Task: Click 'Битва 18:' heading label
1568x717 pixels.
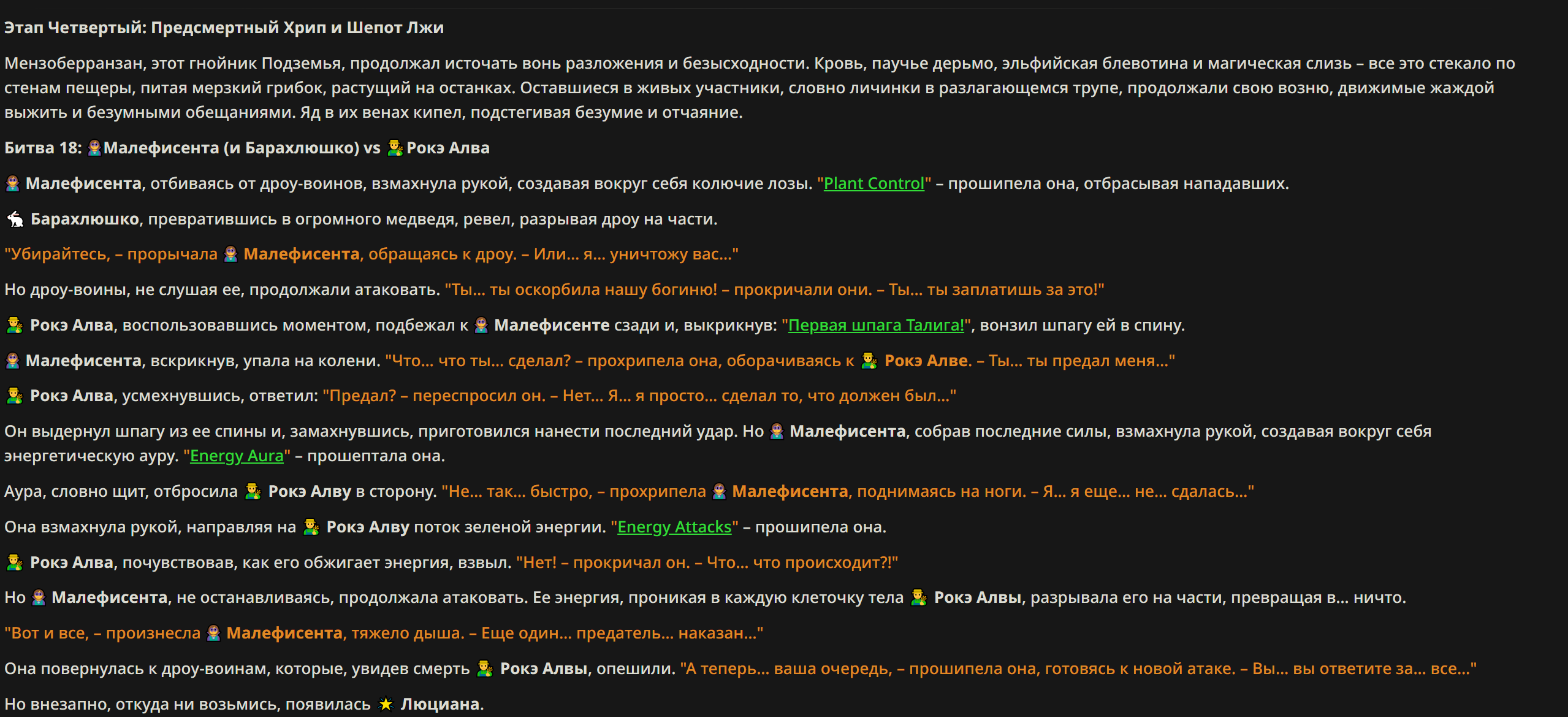Action: [x=43, y=148]
